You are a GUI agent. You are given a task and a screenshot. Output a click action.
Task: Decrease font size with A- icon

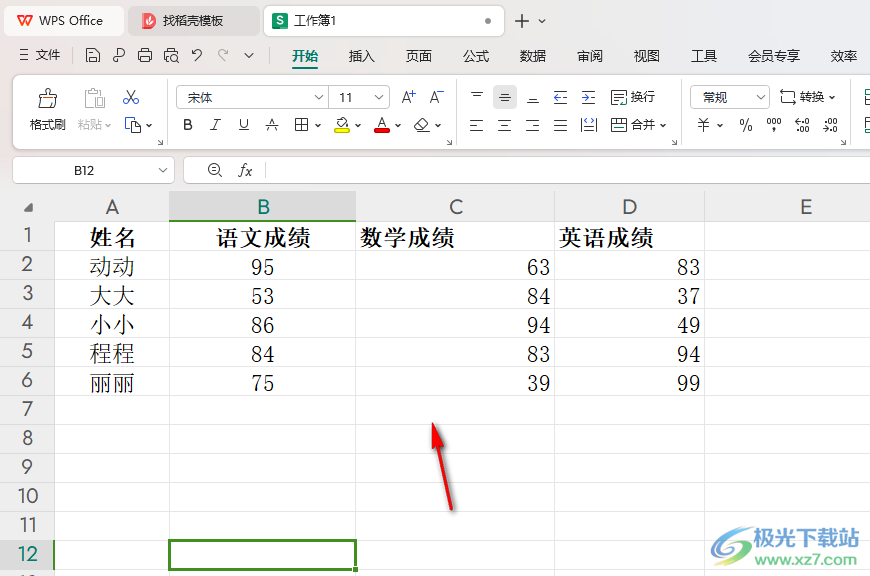437,97
